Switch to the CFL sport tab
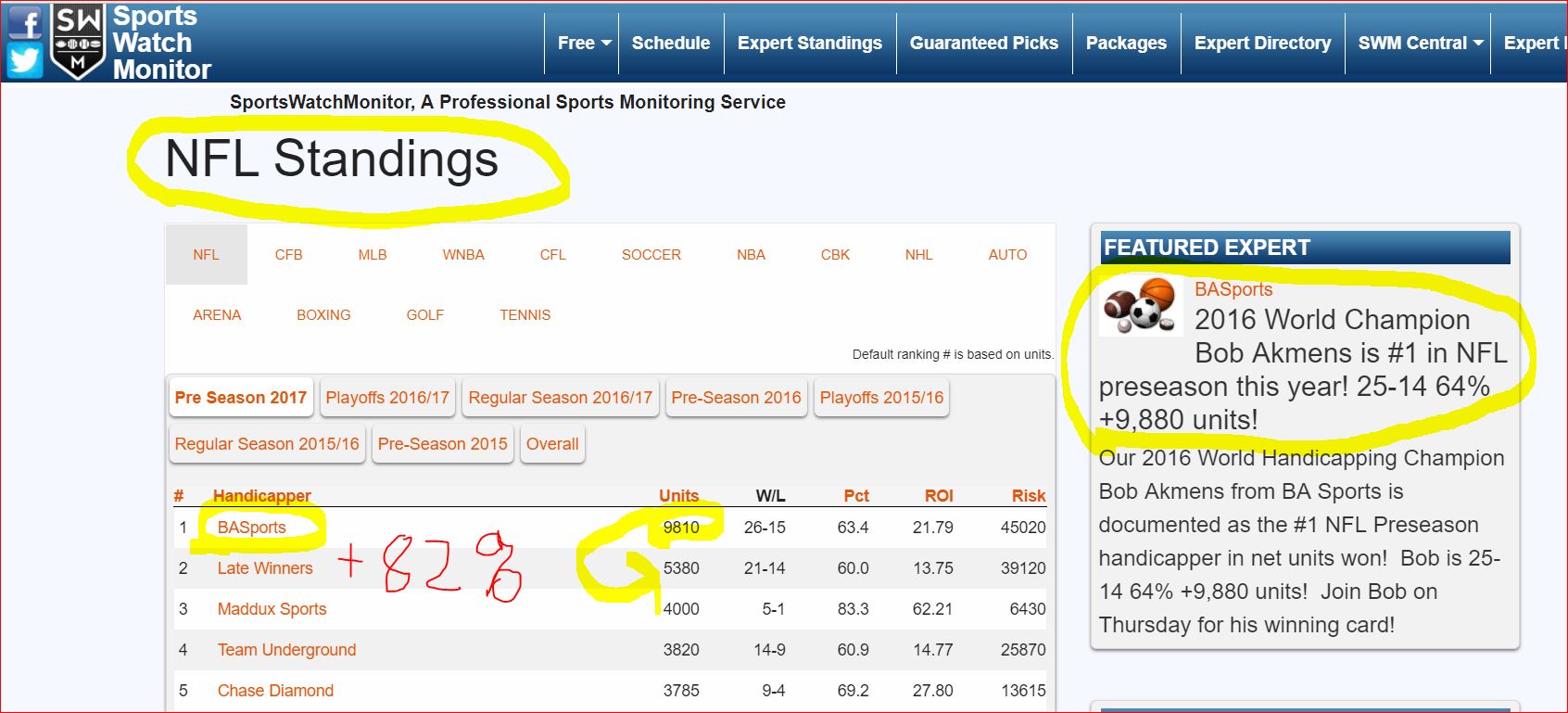Viewport: 1568px width, 713px height. coord(553,254)
